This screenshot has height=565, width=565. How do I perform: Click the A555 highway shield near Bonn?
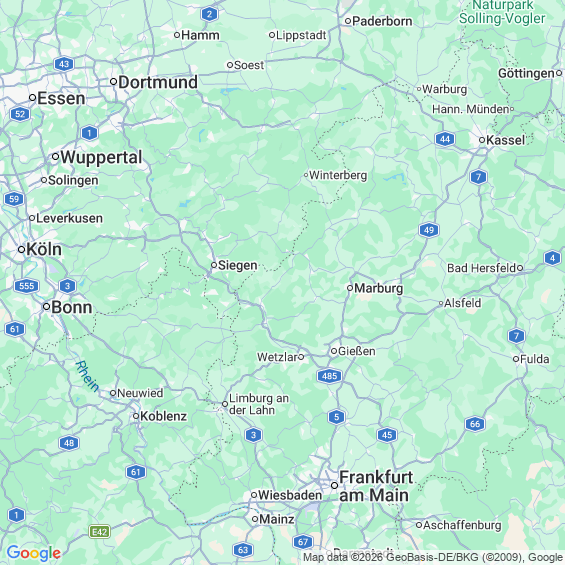pyautogui.click(x=27, y=286)
